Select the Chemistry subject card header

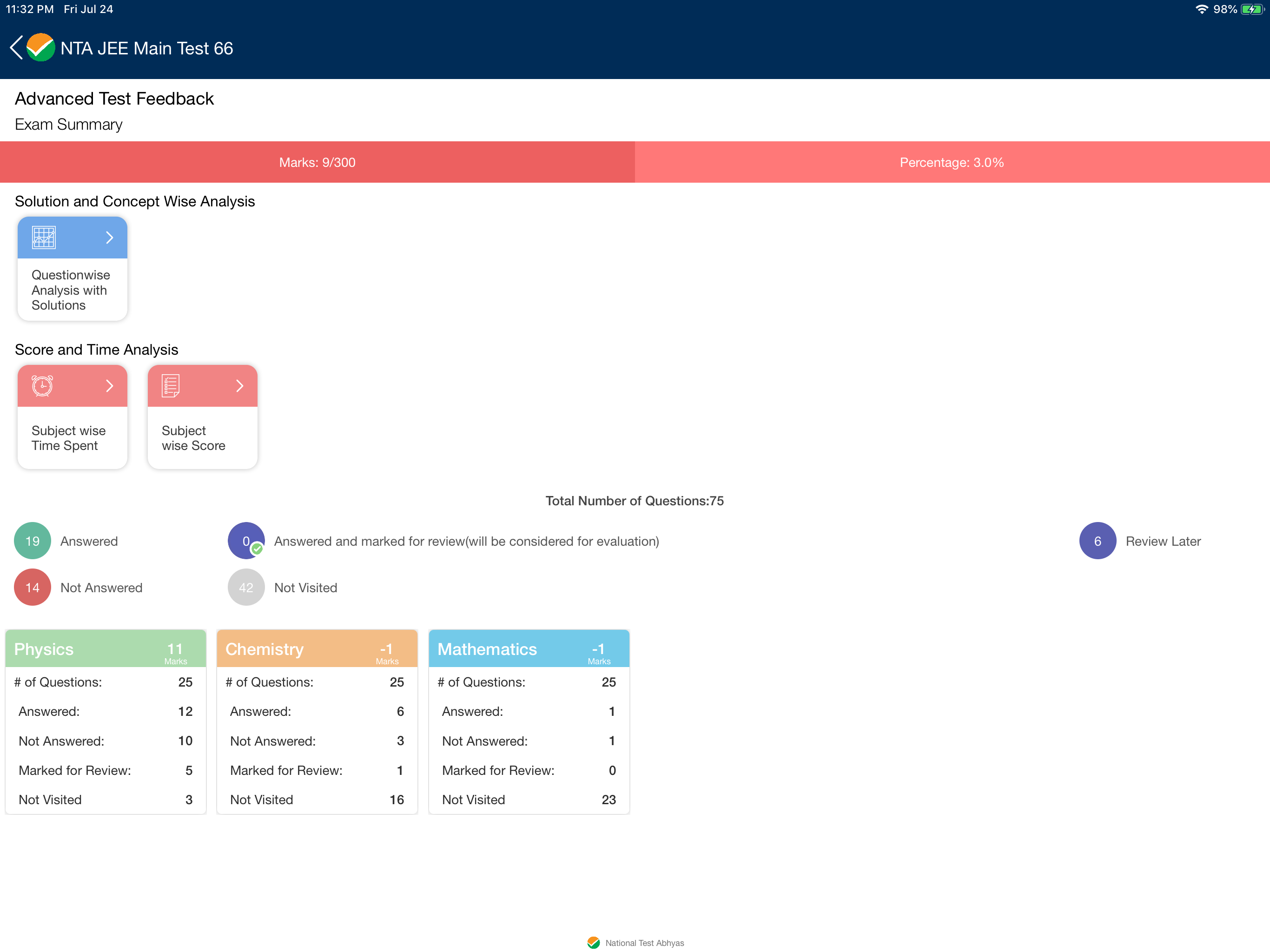click(317, 648)
